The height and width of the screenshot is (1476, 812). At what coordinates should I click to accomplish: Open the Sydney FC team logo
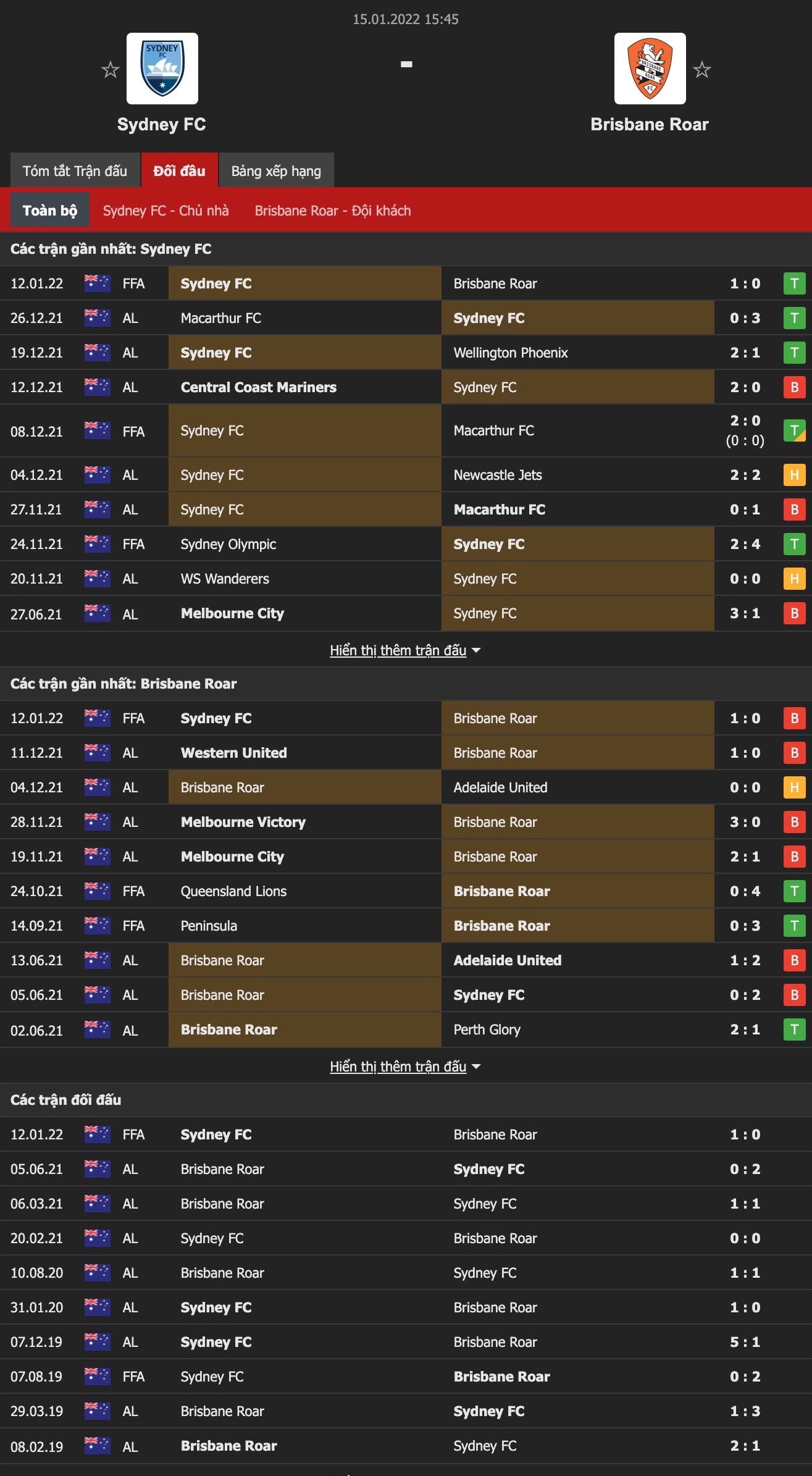162,69
